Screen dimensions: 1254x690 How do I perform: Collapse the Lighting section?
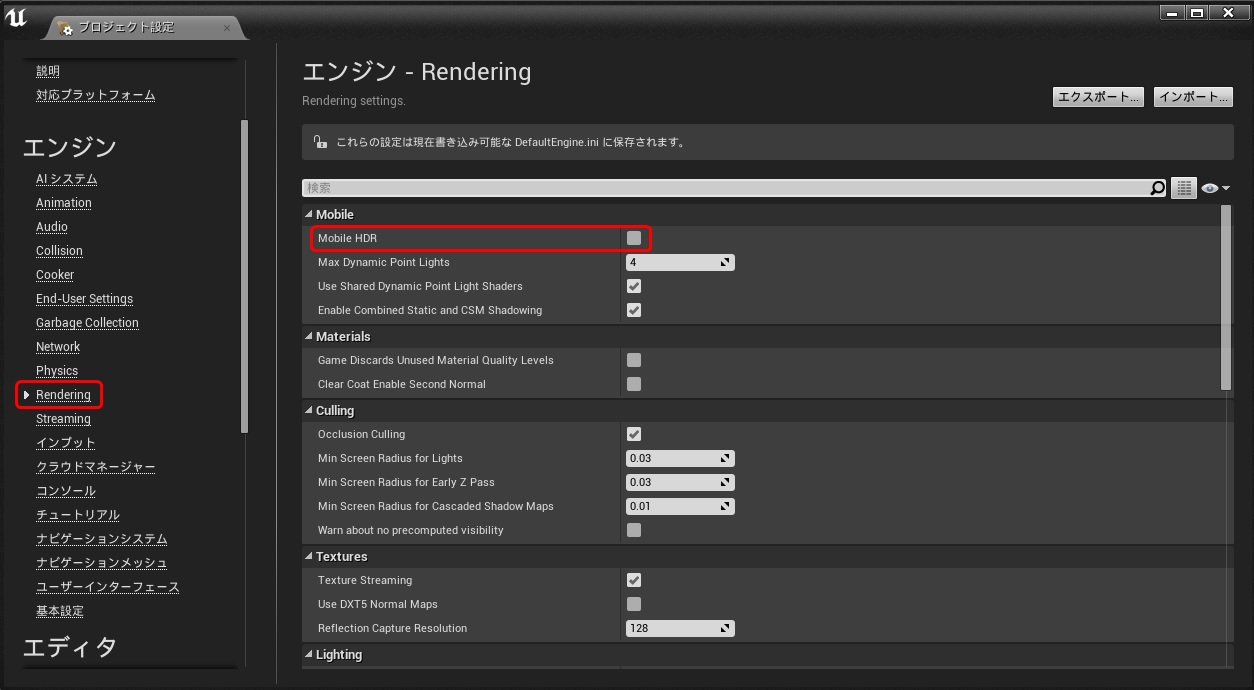308,655
